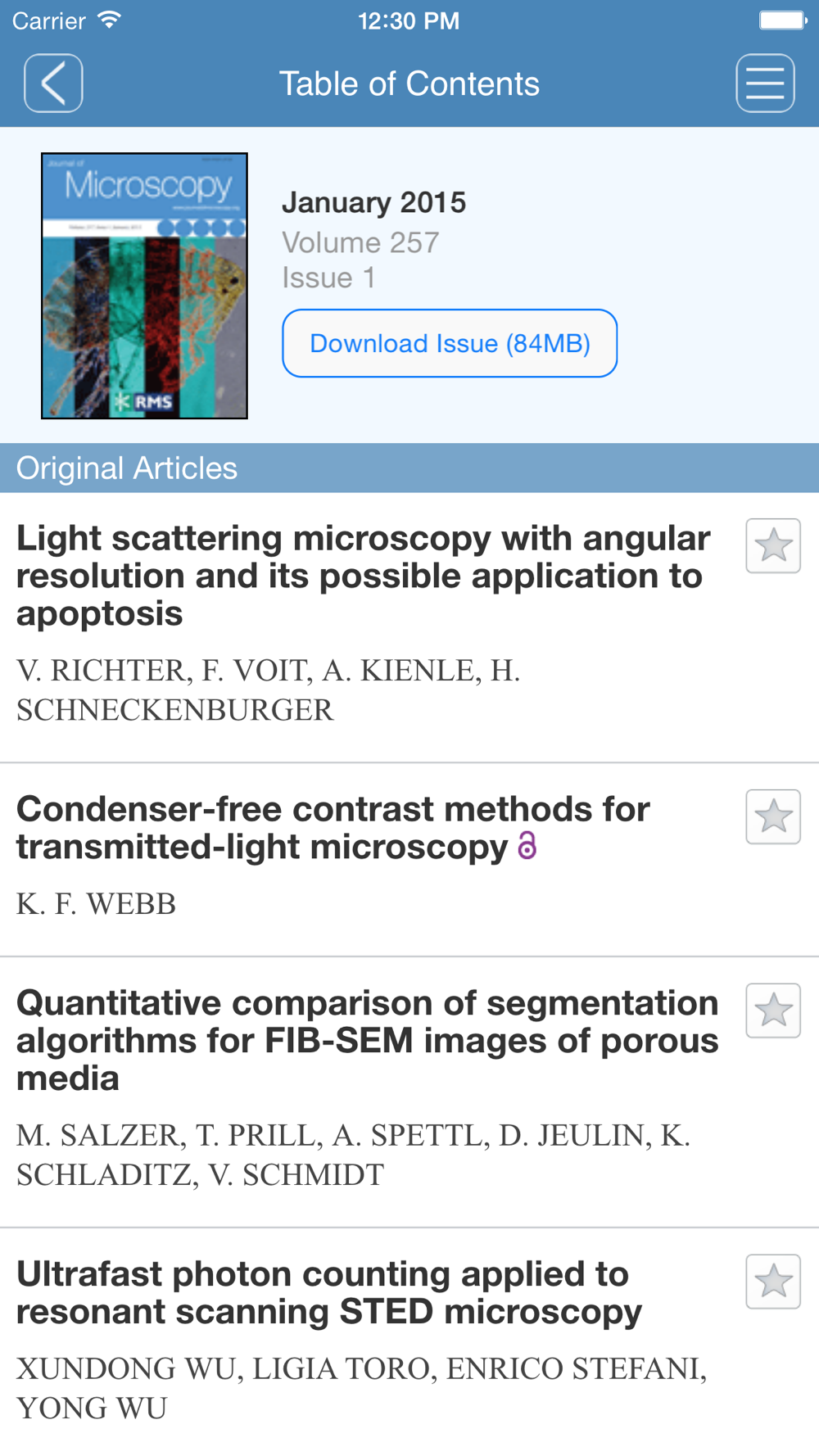Tap the back arrow icon

point(53,84)
